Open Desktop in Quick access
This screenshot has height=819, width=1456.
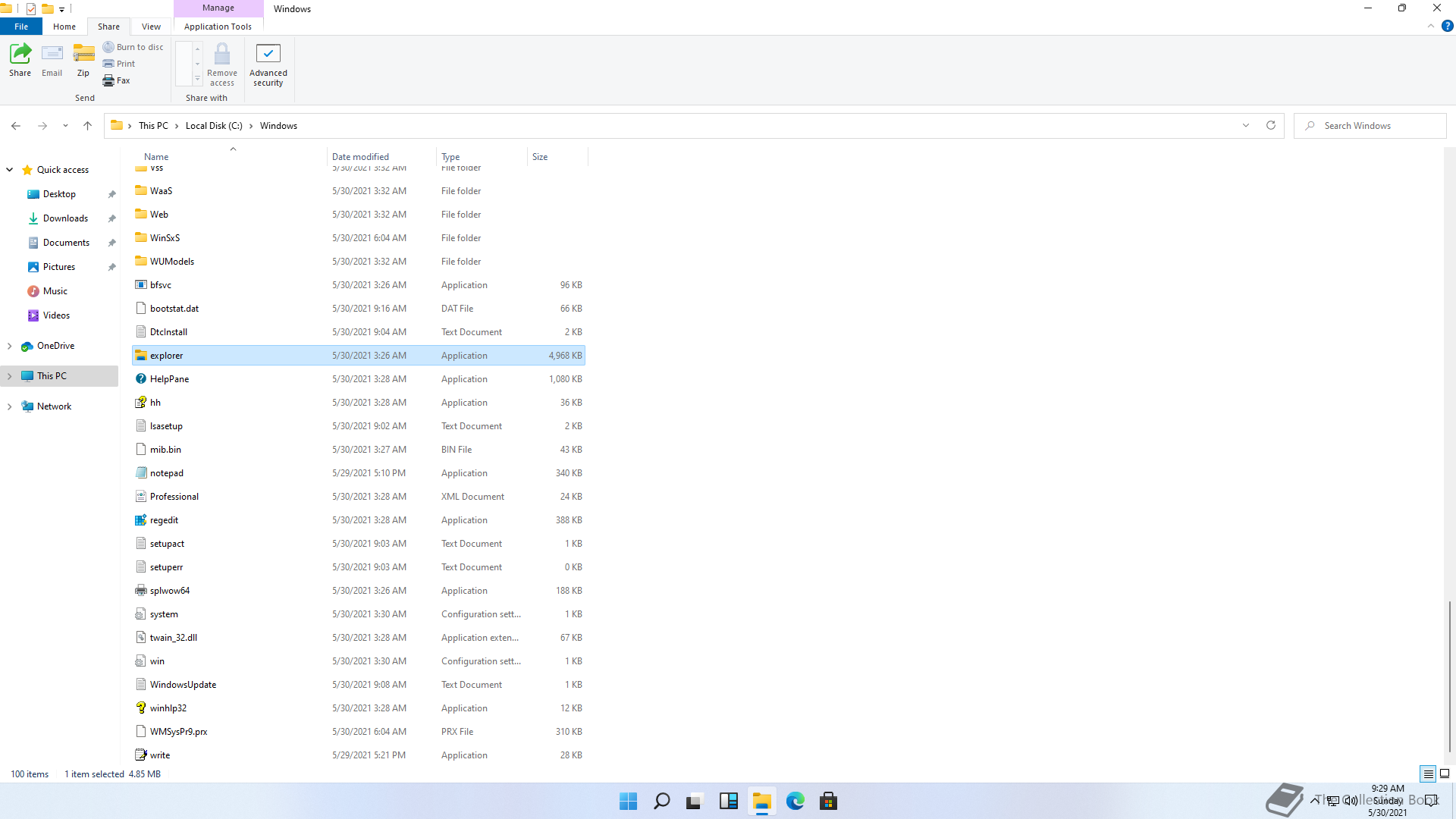(x=59, y=194)
